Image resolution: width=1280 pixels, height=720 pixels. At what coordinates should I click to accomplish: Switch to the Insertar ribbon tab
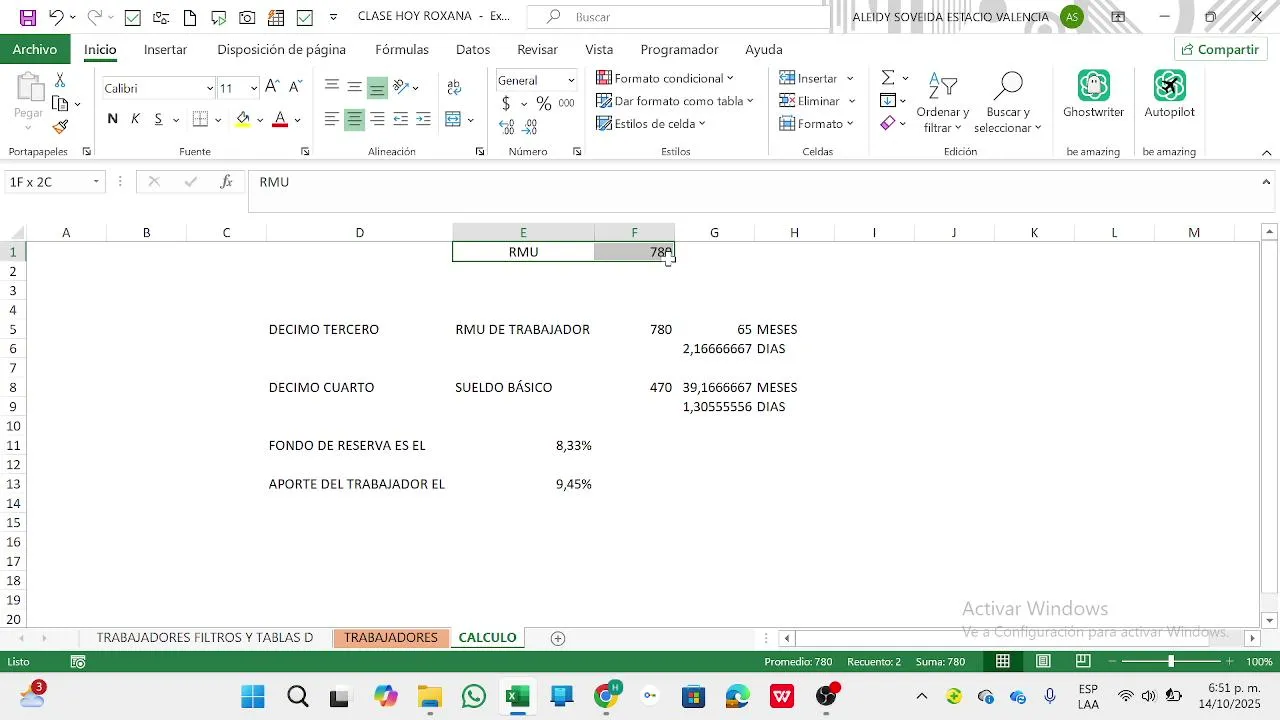[x=165, y=49]
